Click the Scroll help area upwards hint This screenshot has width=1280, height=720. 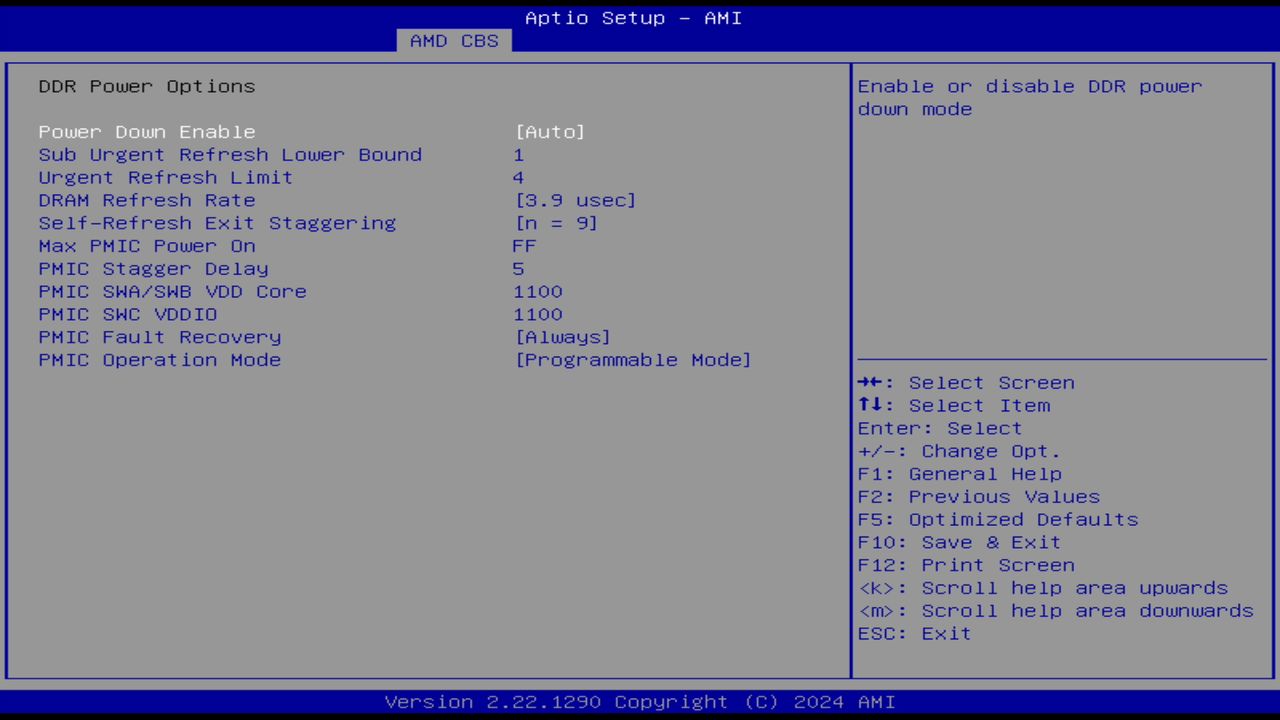coord(1043,588)
